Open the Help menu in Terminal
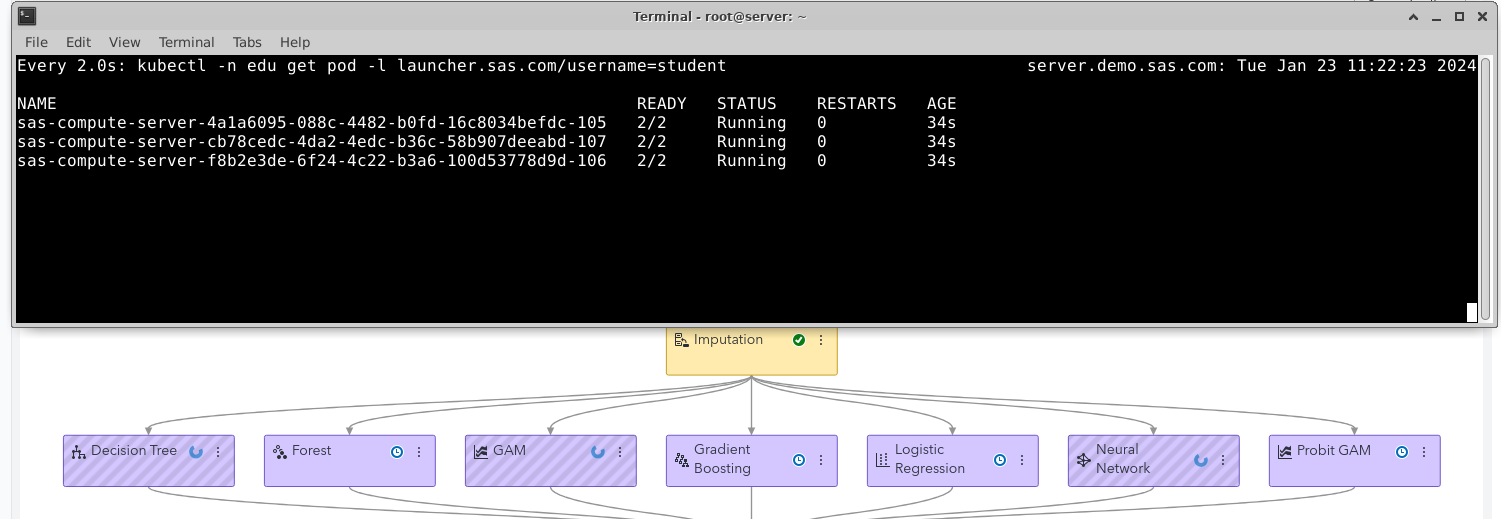Viewport: 1501px width, 519px height. pyautogui.click(x=295, y=42)
